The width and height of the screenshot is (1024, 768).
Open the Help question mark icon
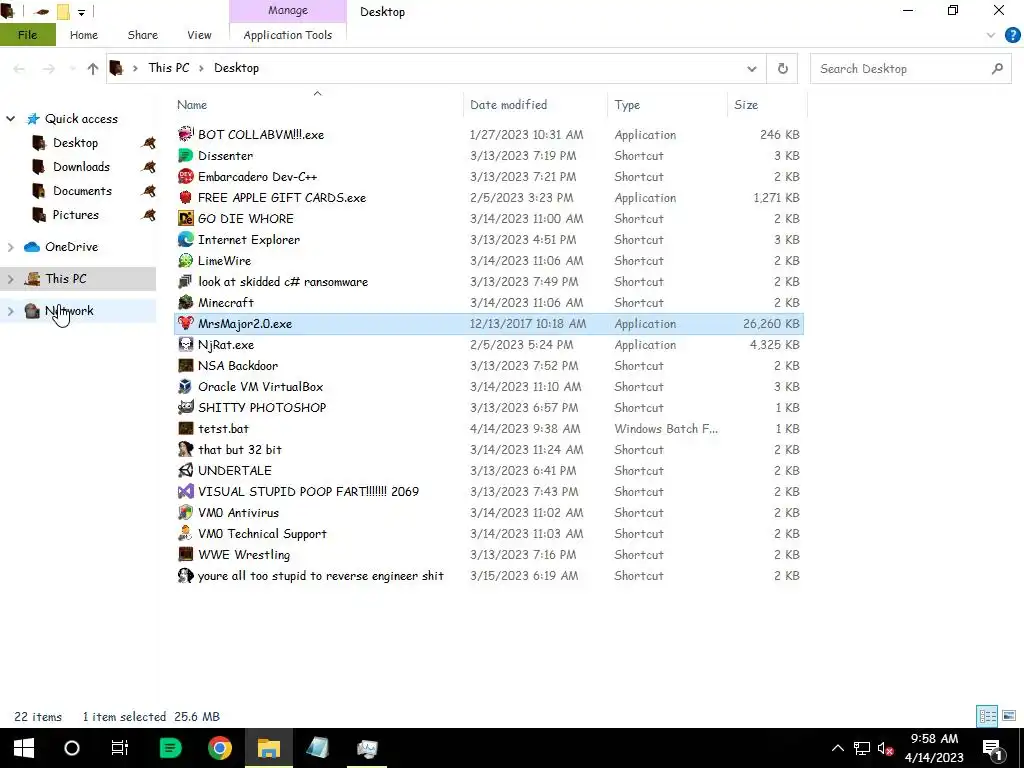pos(1012,35)
